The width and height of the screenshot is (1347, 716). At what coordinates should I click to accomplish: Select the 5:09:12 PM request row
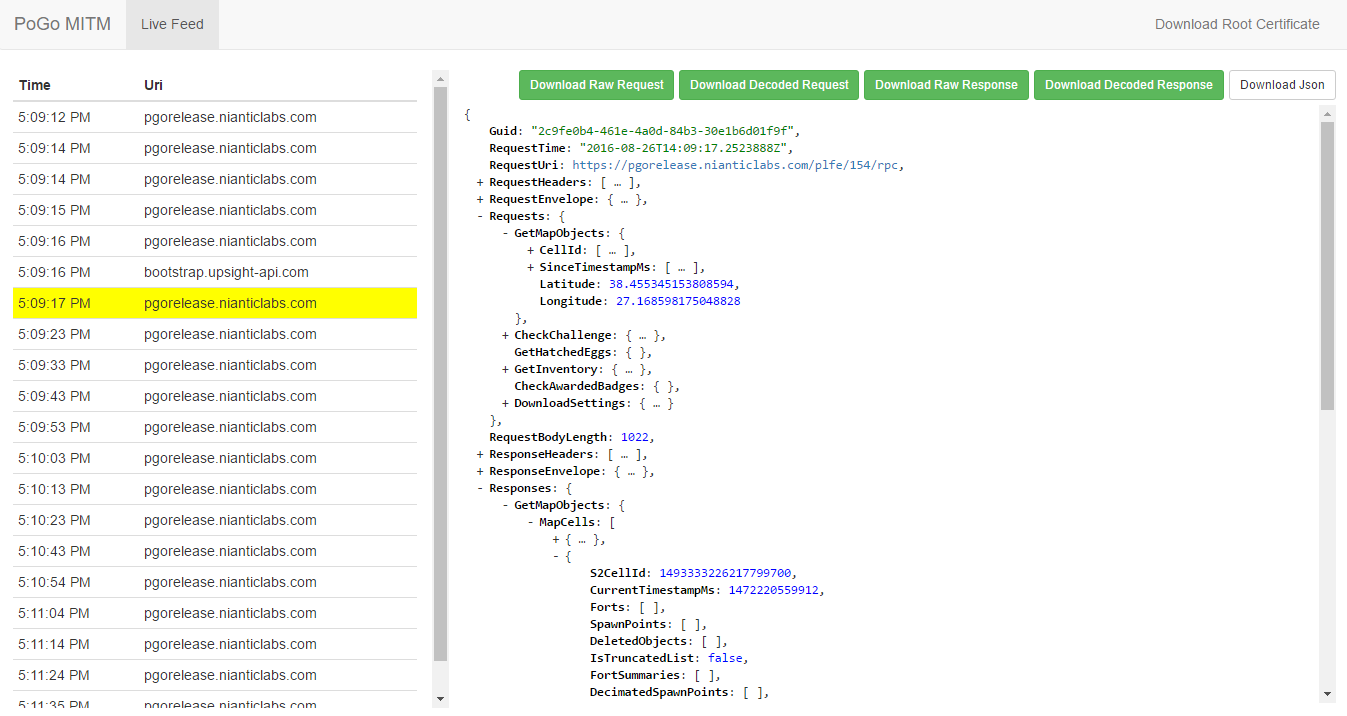tap(215, 117)
